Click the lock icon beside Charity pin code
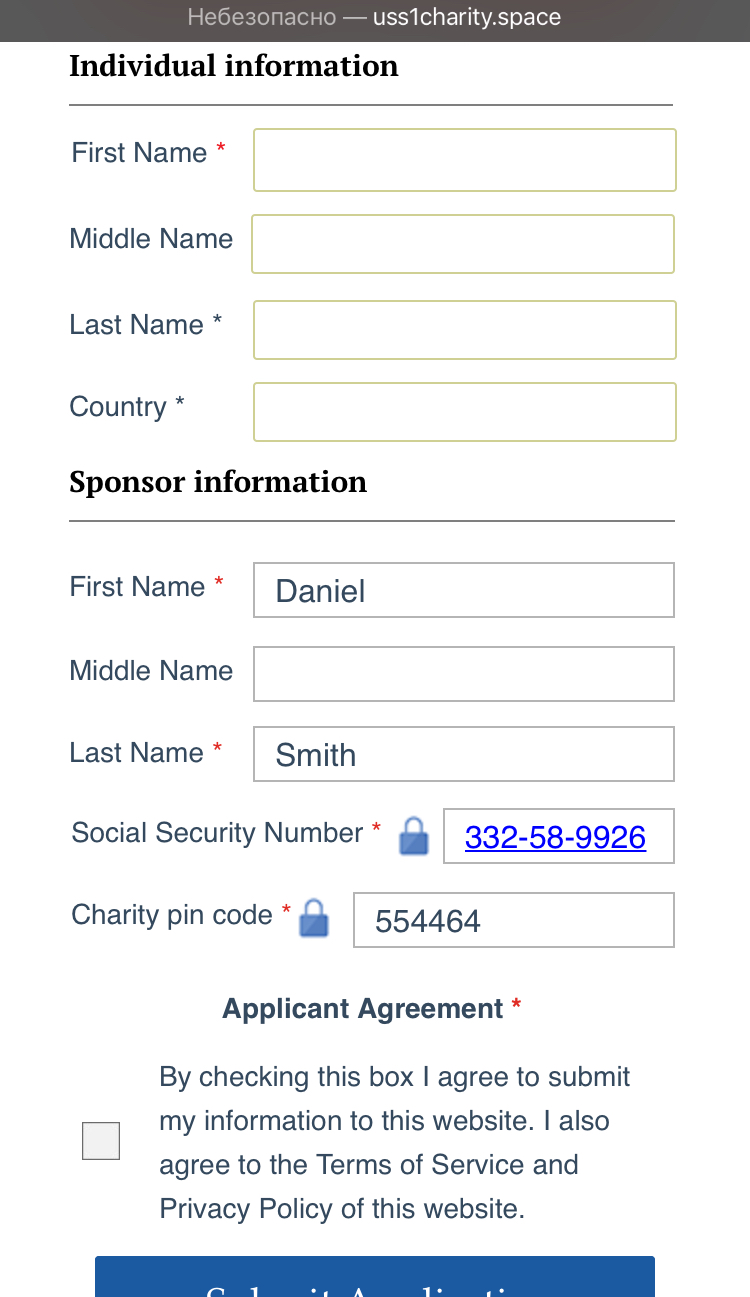The height and width of the screenshot is (1297, 750). (x=314, y=917)
